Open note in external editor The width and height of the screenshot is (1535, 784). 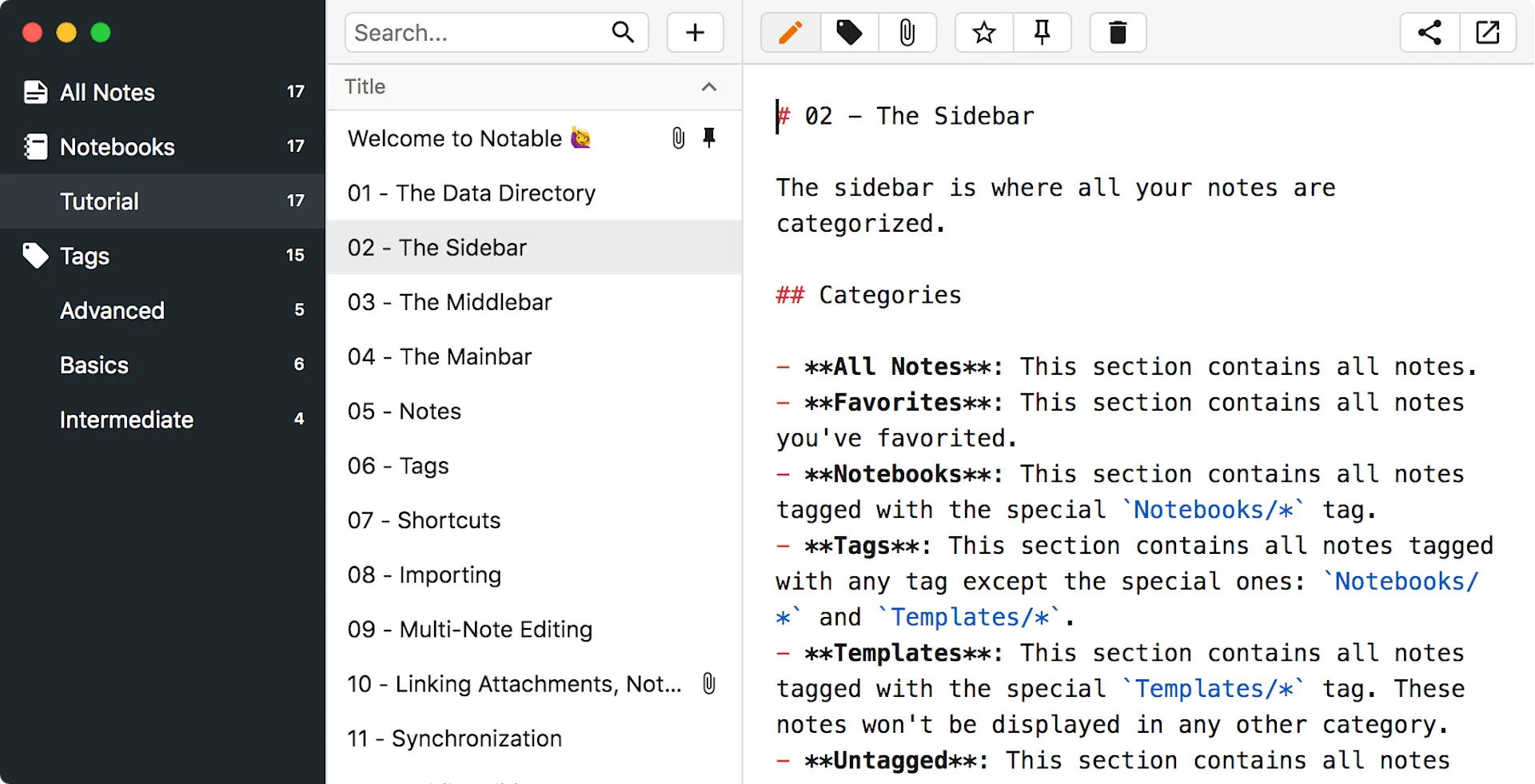tap(1489, 33)
